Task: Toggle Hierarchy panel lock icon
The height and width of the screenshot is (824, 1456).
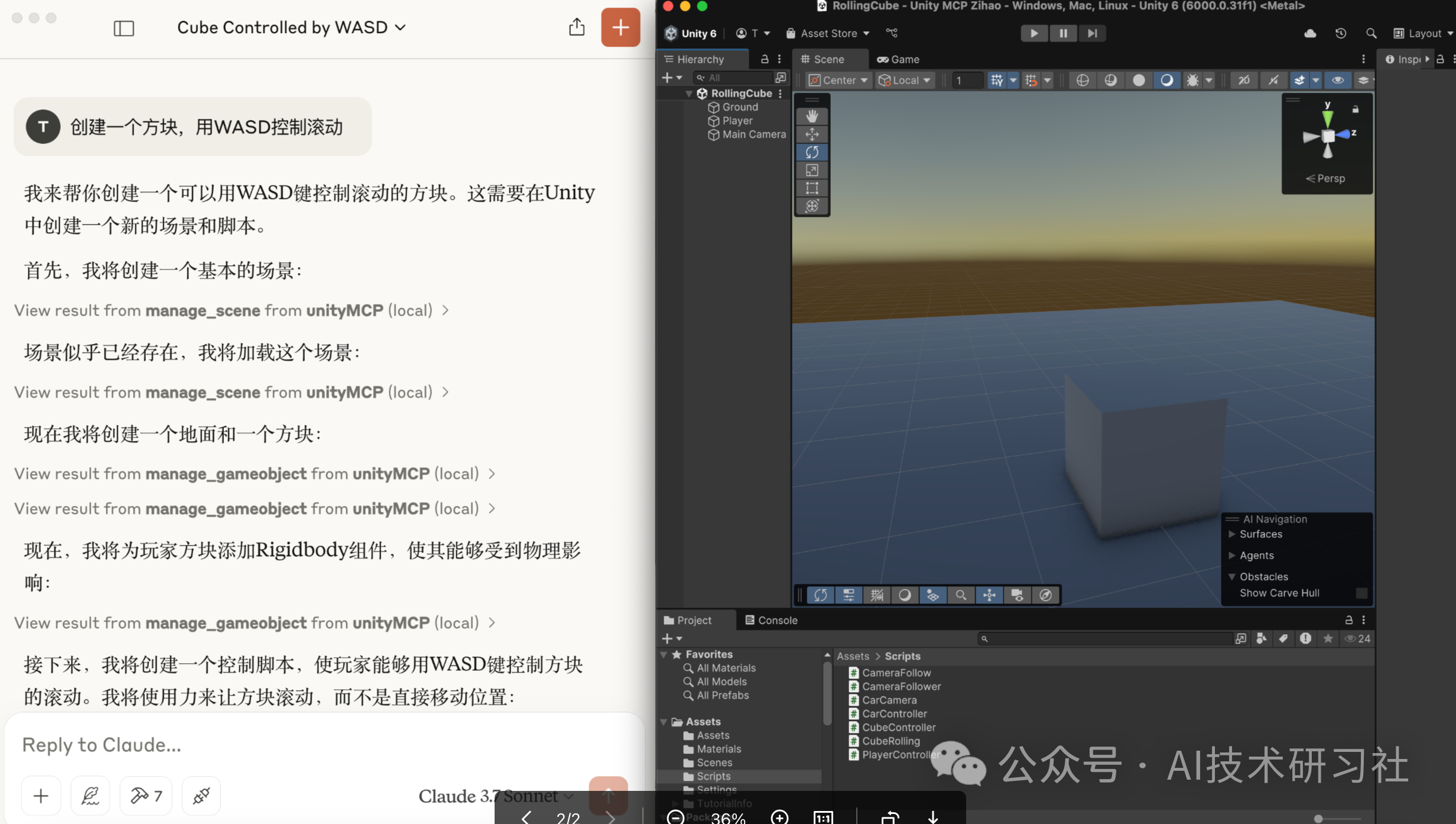Action: click(x=765, y=59)
